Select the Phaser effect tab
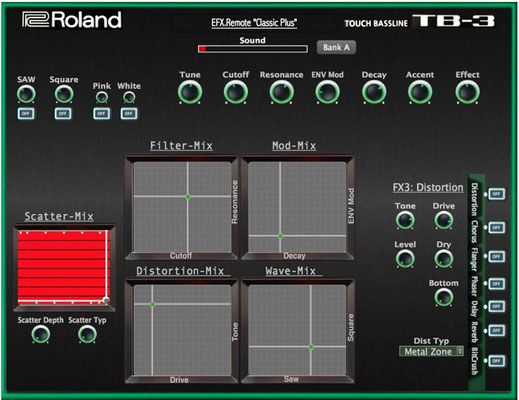This screenshot has height=400, width=519. [x=475, y=286]
